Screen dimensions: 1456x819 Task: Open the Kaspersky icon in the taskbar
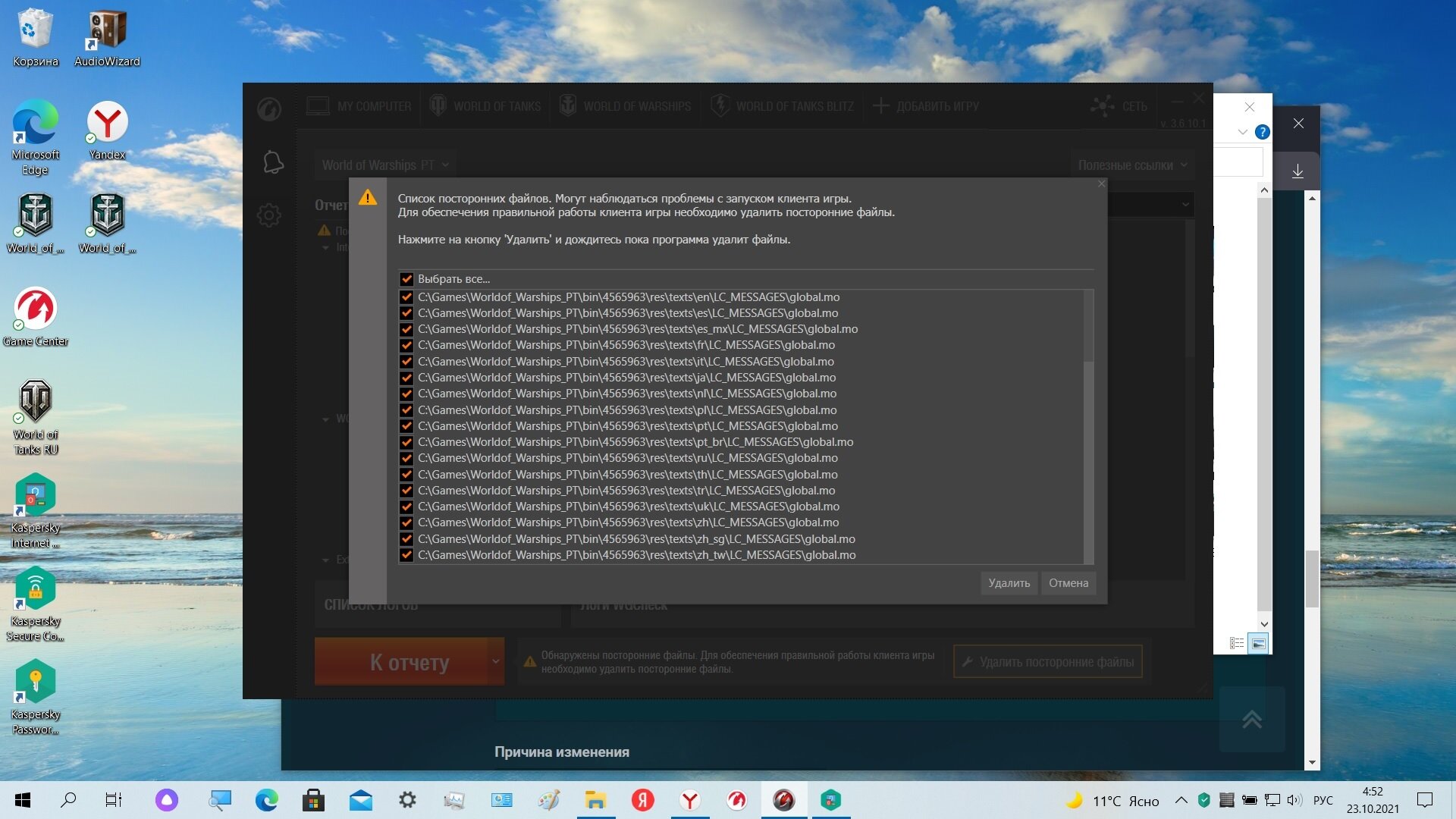point(831,800)
